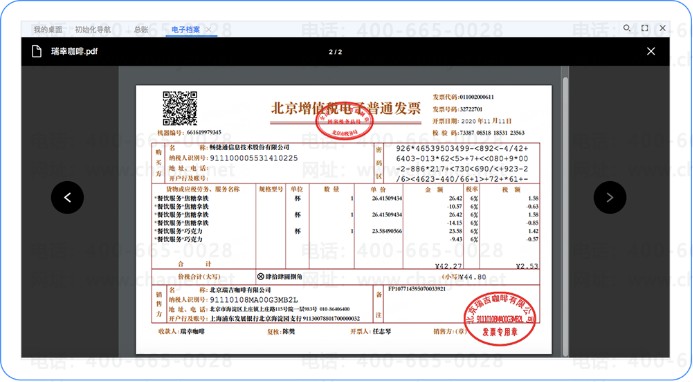Select the 总账 tab
Image resolution: width=693 pixels, height=382 pixels.
(141, 30)
